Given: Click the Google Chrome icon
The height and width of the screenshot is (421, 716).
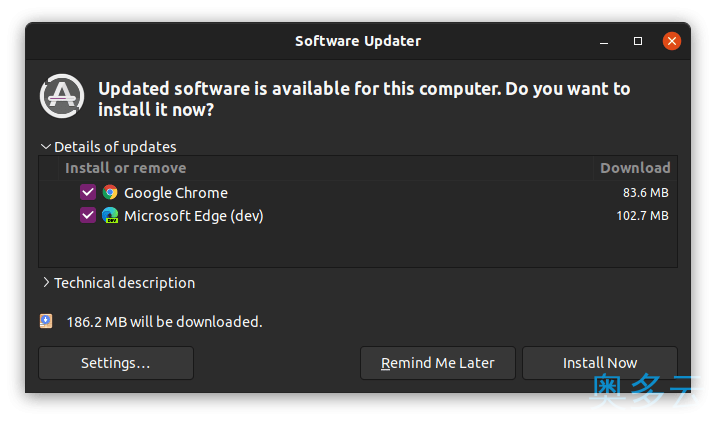Looking at the screenshot, I should (x=110, y=192).
